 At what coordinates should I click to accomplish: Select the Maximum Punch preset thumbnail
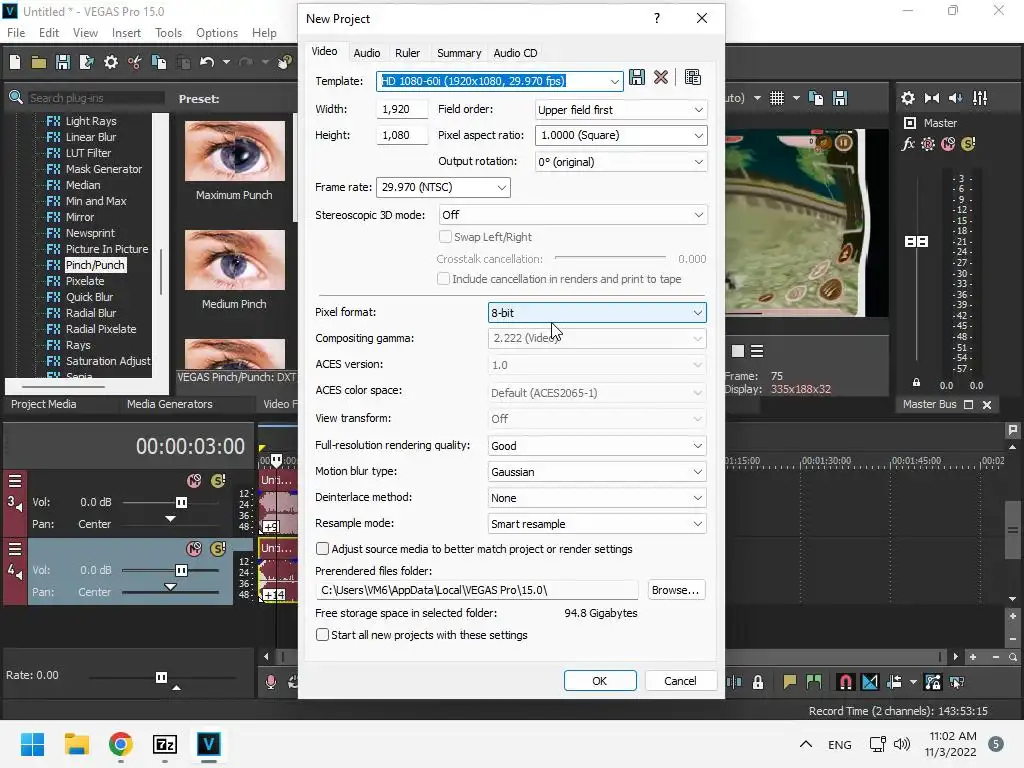point(235,151)
